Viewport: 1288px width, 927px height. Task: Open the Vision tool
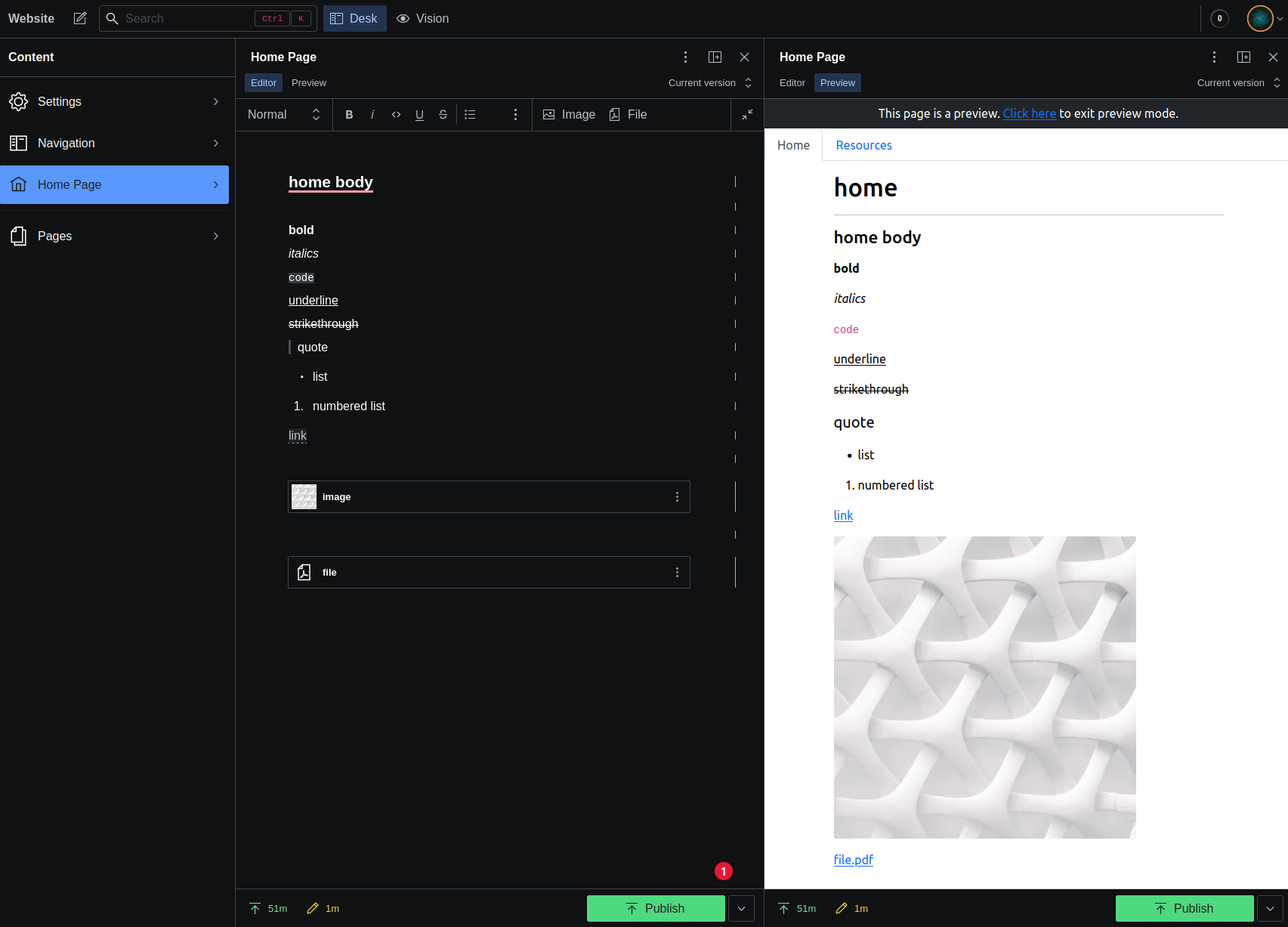pyautogui.click(x=422, y=18)
